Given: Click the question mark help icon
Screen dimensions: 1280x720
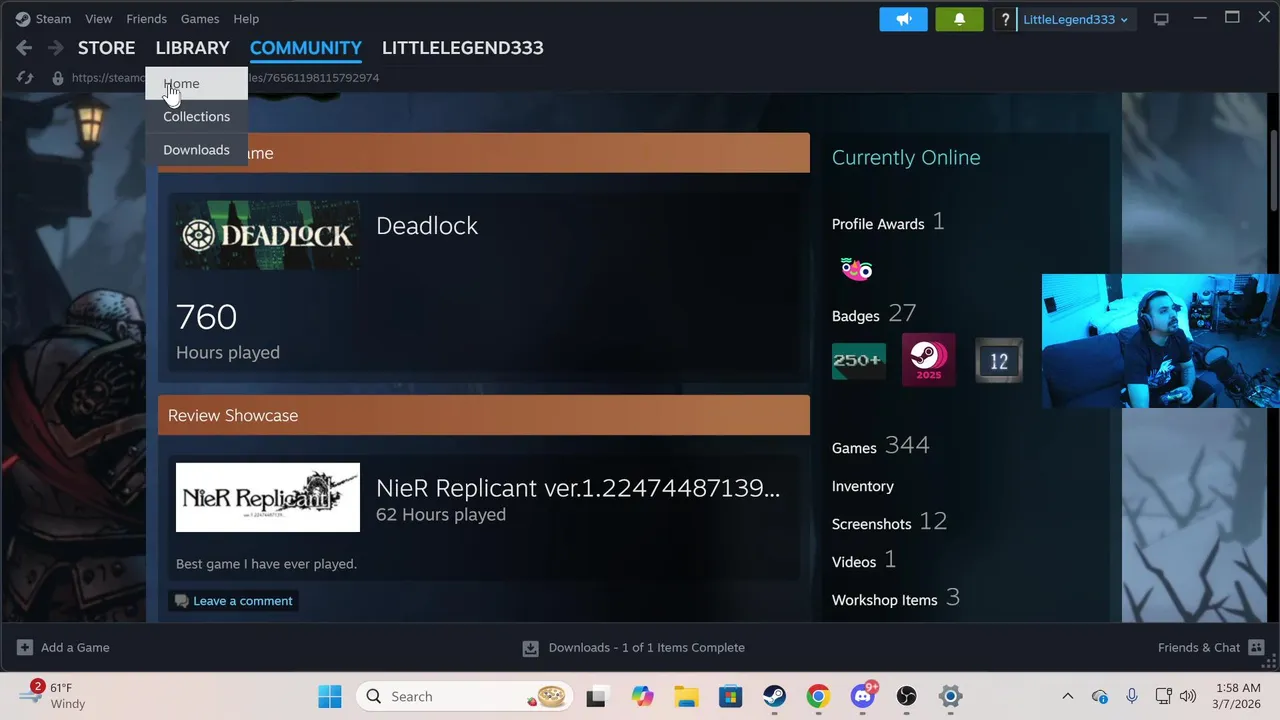Looking at the screenshot, I should (1005, 19).
